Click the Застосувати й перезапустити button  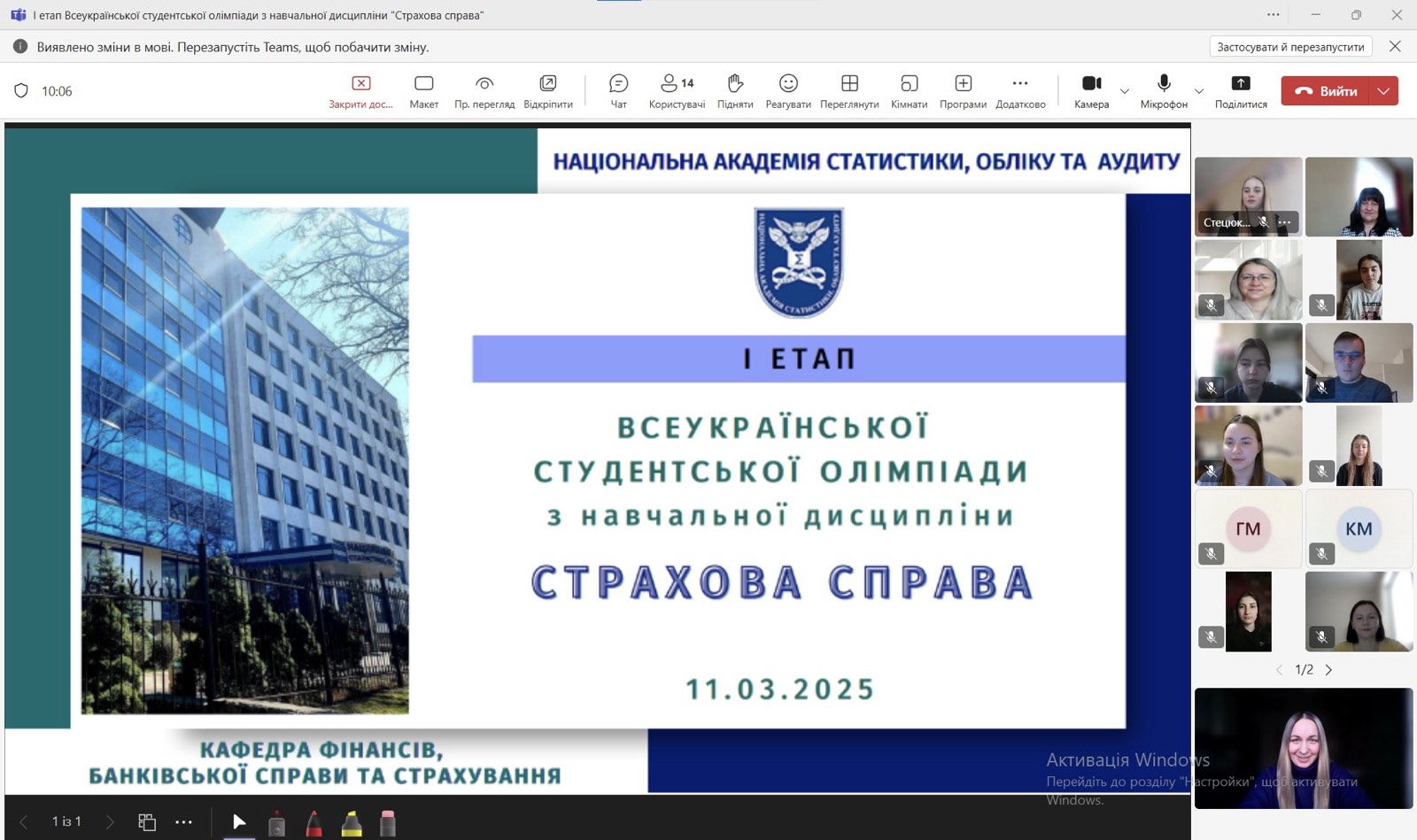point(1290,47)
